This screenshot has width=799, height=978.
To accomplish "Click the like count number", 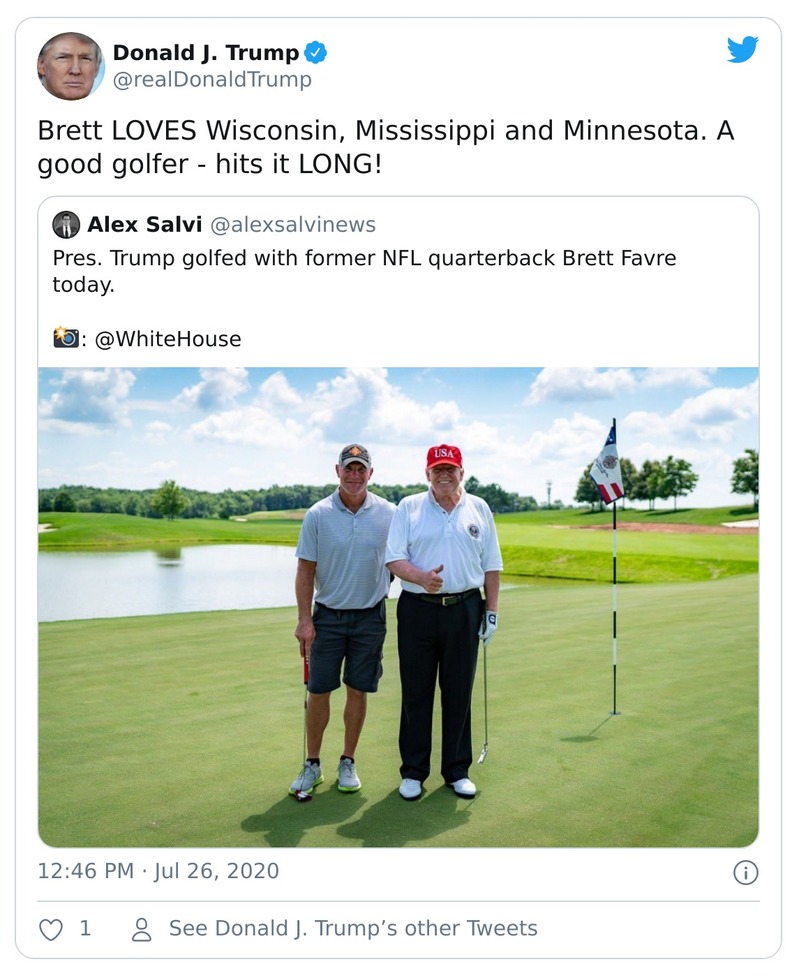I will click(85, 929).
